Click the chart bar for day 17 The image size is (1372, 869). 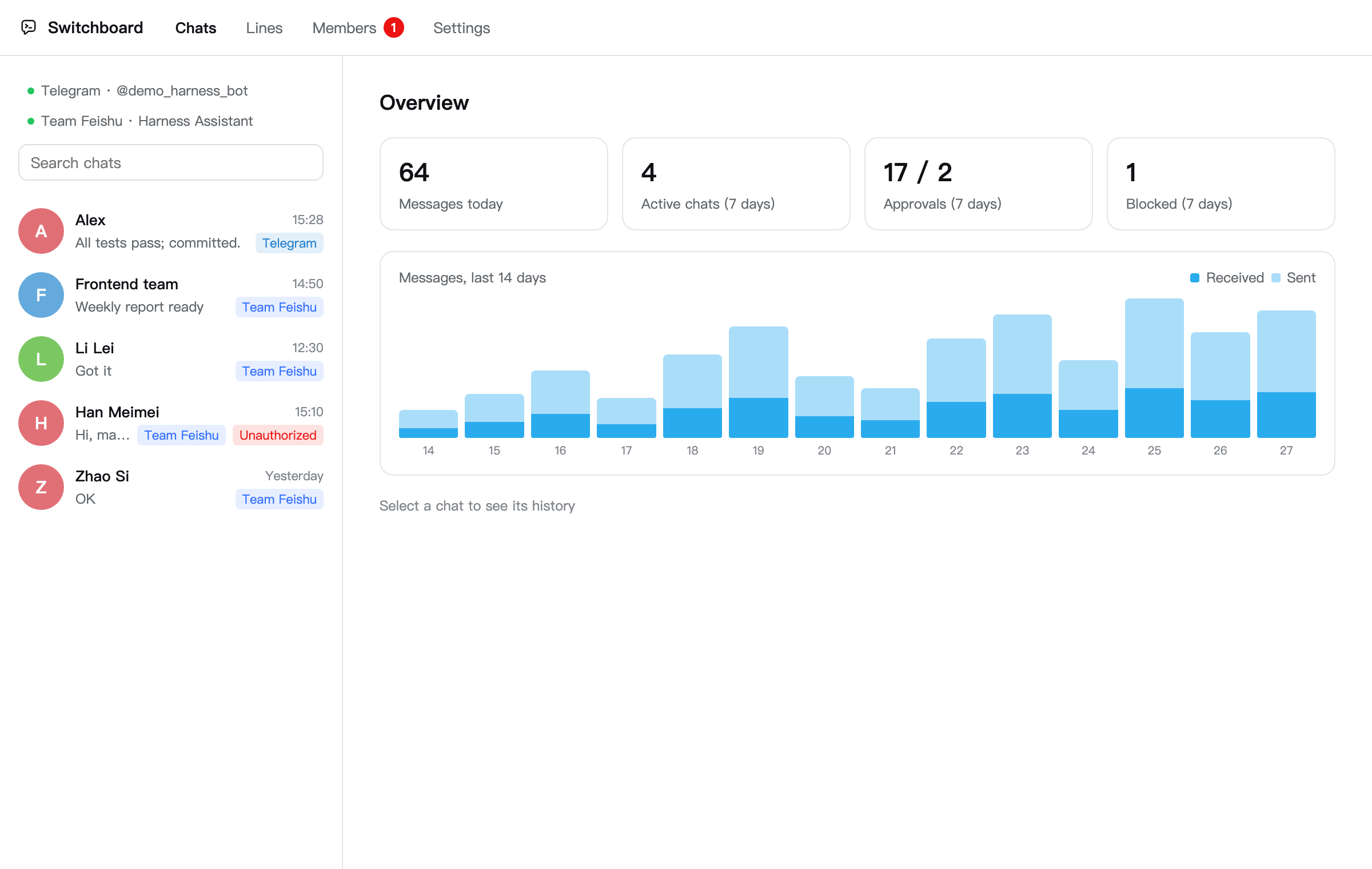tap(627, 418)
